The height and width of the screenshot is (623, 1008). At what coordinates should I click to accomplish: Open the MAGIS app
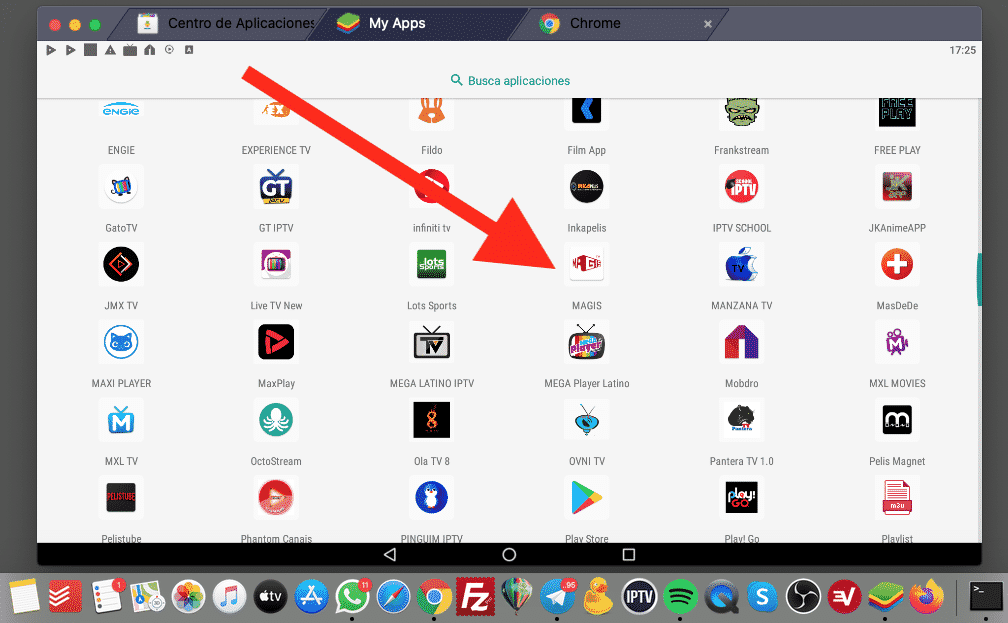pyautogui.click(x=586, y=264)
